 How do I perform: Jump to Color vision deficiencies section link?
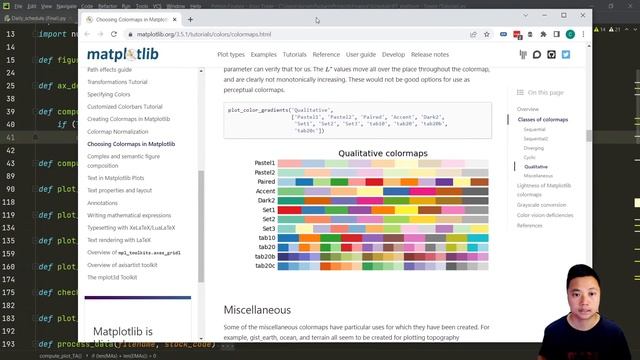545,215
